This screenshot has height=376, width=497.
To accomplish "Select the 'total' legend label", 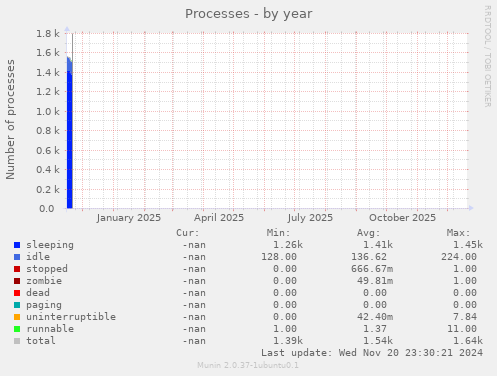I will 41,341.
